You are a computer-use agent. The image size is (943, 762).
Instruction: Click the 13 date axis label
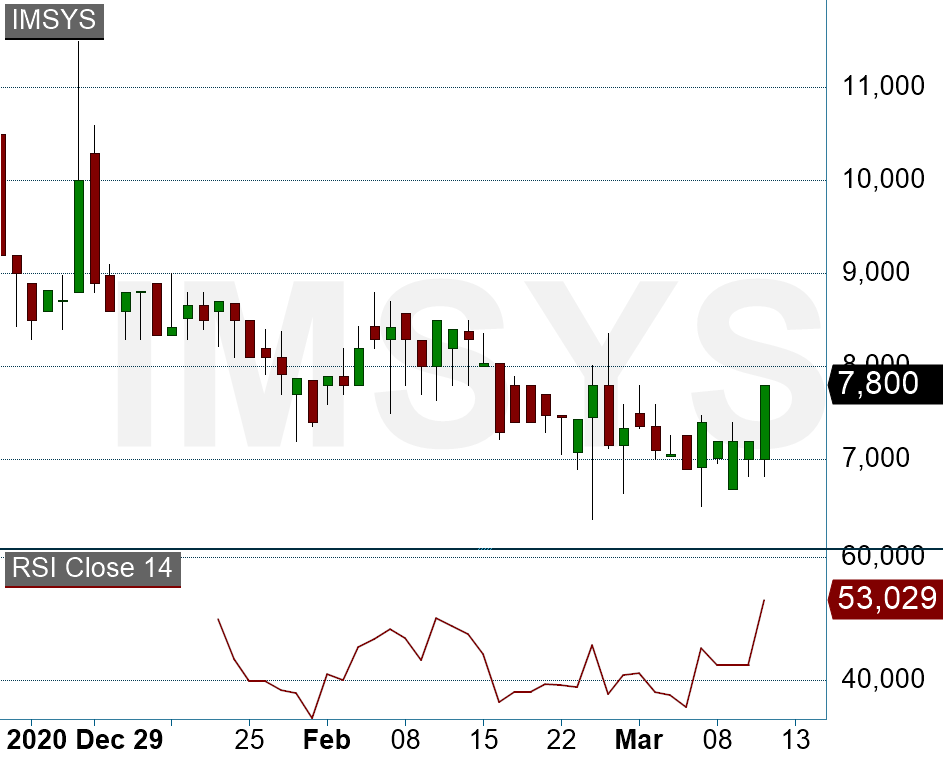(796, 740)
